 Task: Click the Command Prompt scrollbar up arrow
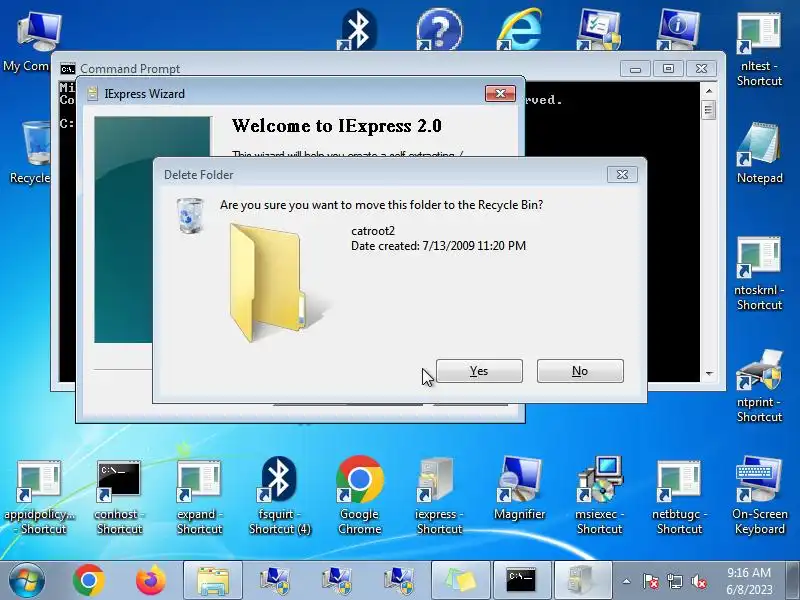tap(709, 91)
